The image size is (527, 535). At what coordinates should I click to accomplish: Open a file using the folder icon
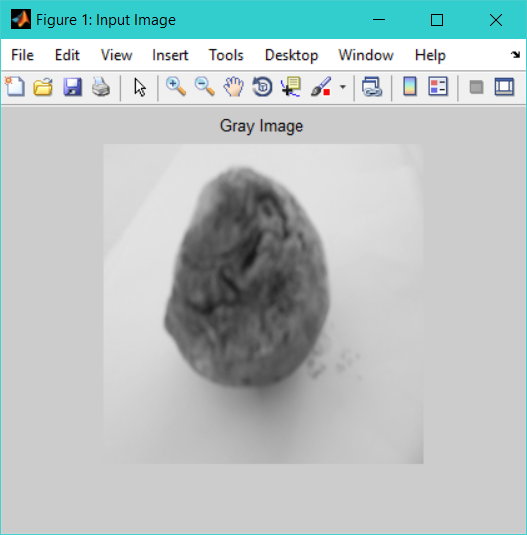coord(43,87)
